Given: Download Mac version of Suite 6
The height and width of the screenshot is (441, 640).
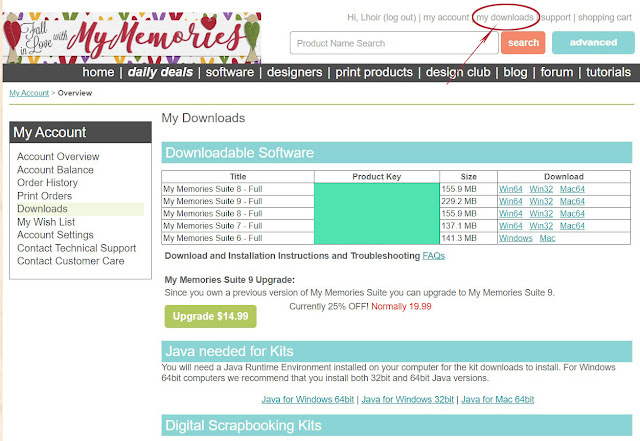Looking at the screenshot, I should tap(547, 238).
